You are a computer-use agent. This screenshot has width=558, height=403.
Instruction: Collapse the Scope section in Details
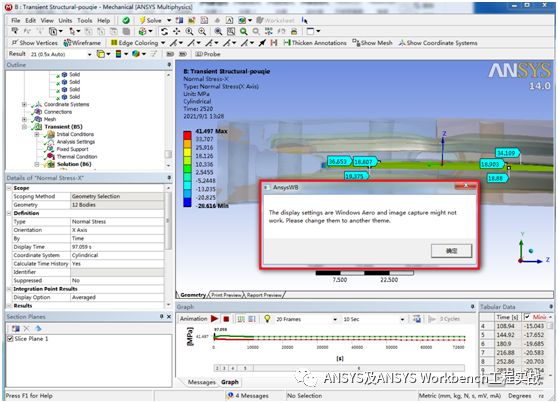[9, 188]
